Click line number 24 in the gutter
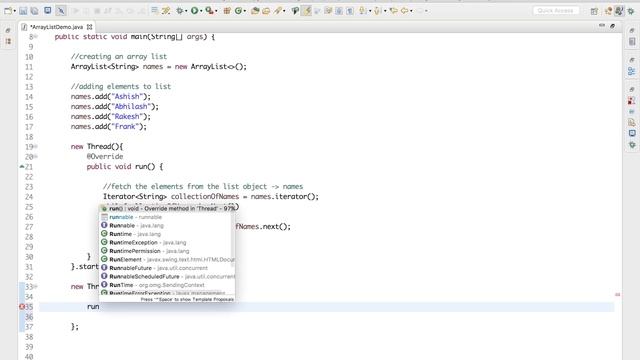Screen dimensions: 640x360 (x=29, y=197)
